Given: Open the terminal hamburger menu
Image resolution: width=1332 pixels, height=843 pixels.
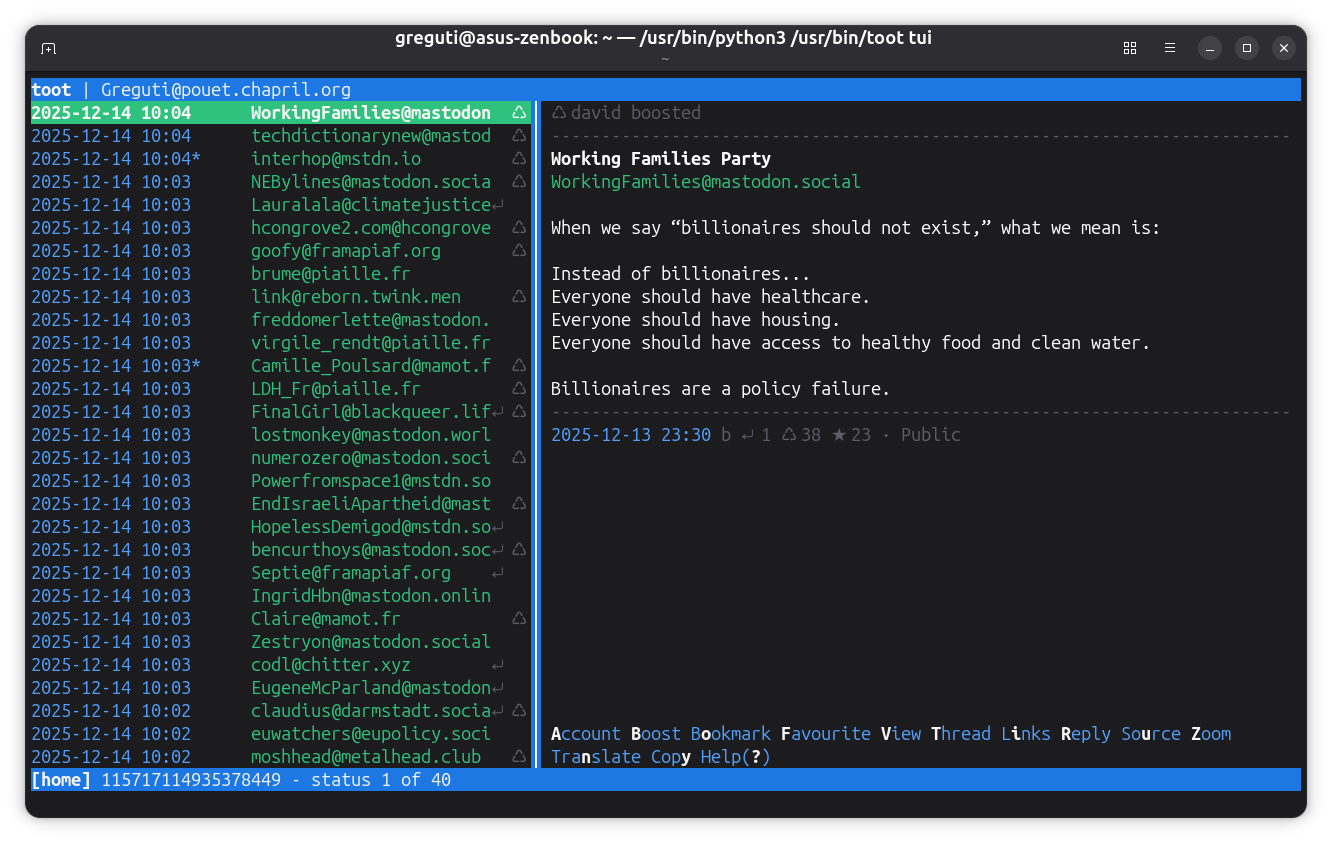Looking at the screenshot, I should [x=1169, y=48].
